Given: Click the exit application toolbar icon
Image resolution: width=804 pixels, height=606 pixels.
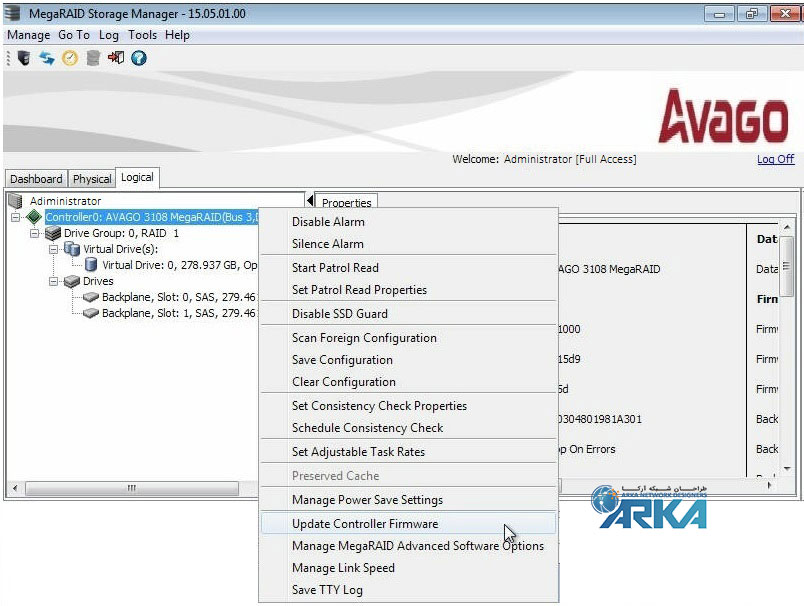Looking at the screenshot, I should click(114, 57).
